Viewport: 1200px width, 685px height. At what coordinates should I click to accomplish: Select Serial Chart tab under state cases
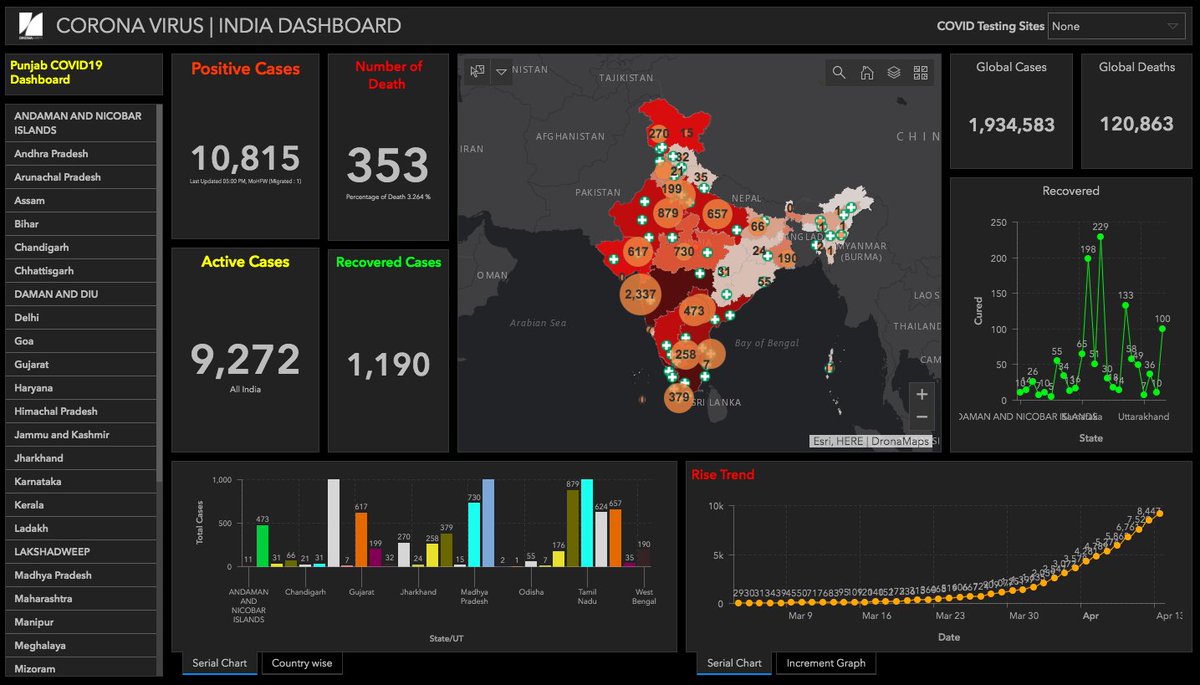coord(219,662)
